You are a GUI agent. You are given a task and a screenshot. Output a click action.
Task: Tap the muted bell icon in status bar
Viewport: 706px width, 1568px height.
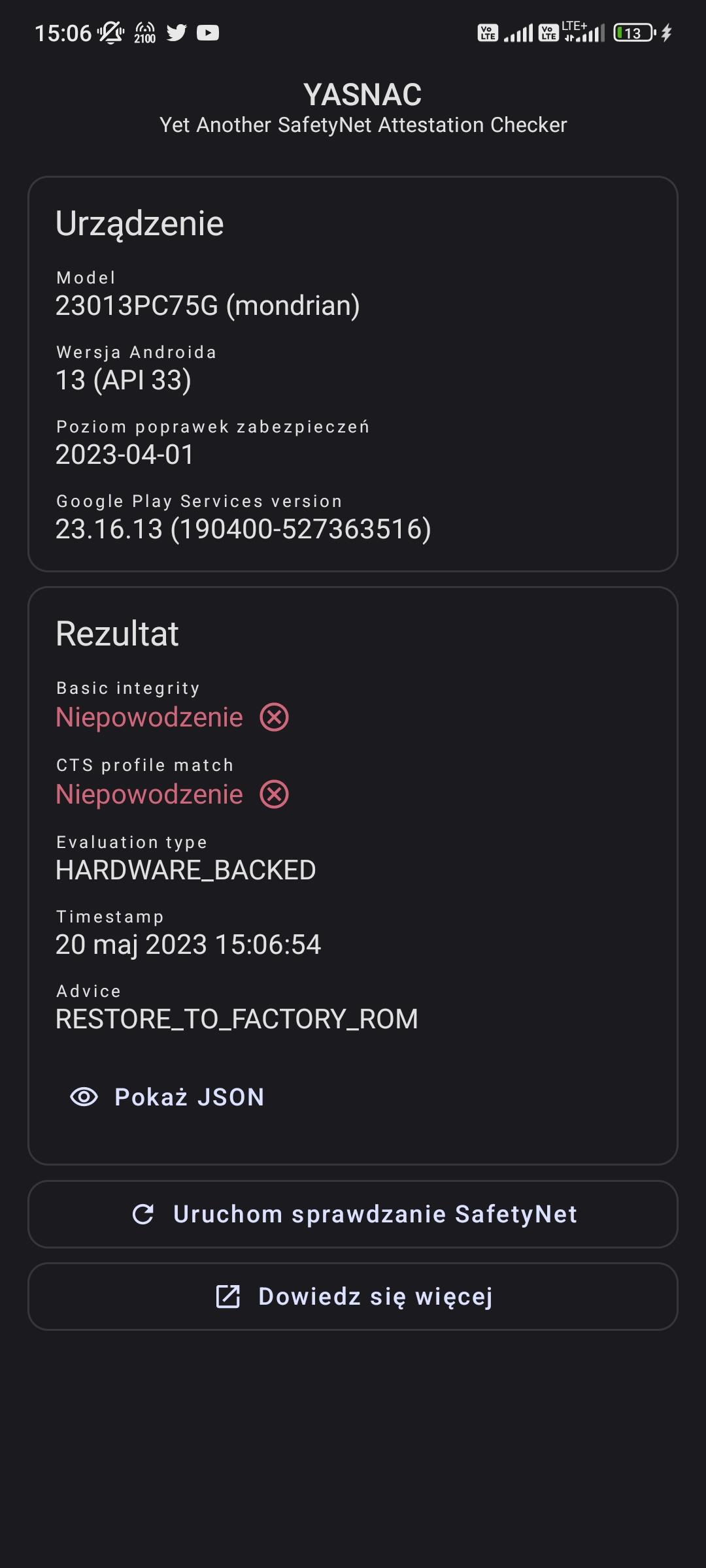pos(111,33)
